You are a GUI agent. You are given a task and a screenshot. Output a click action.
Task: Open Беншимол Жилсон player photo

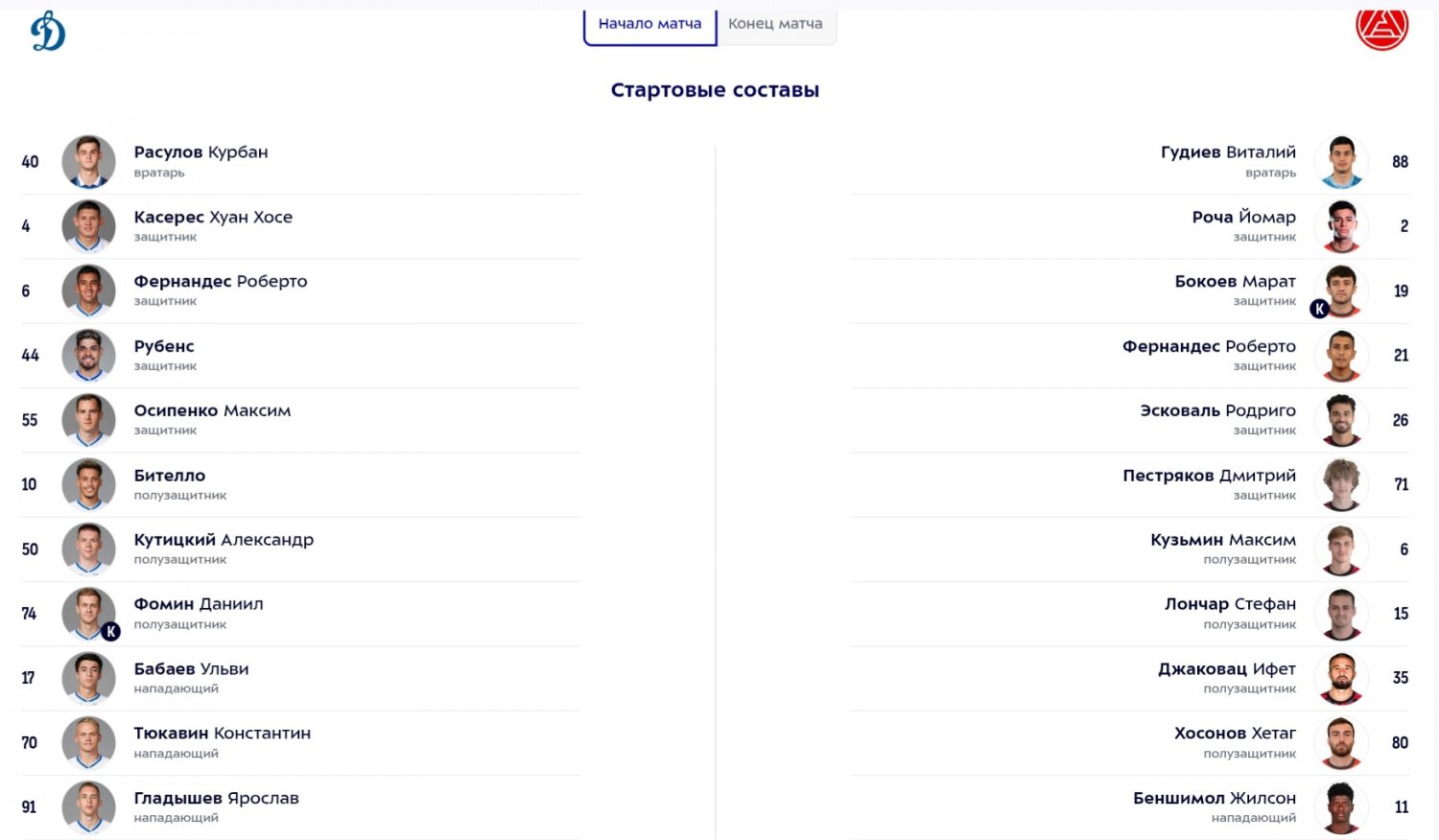click(1341, 807)
